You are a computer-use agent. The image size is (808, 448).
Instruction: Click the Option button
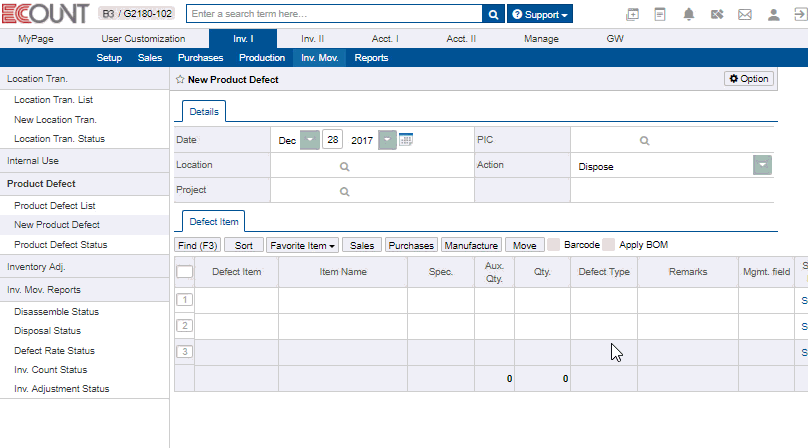[x=749, y=79]
